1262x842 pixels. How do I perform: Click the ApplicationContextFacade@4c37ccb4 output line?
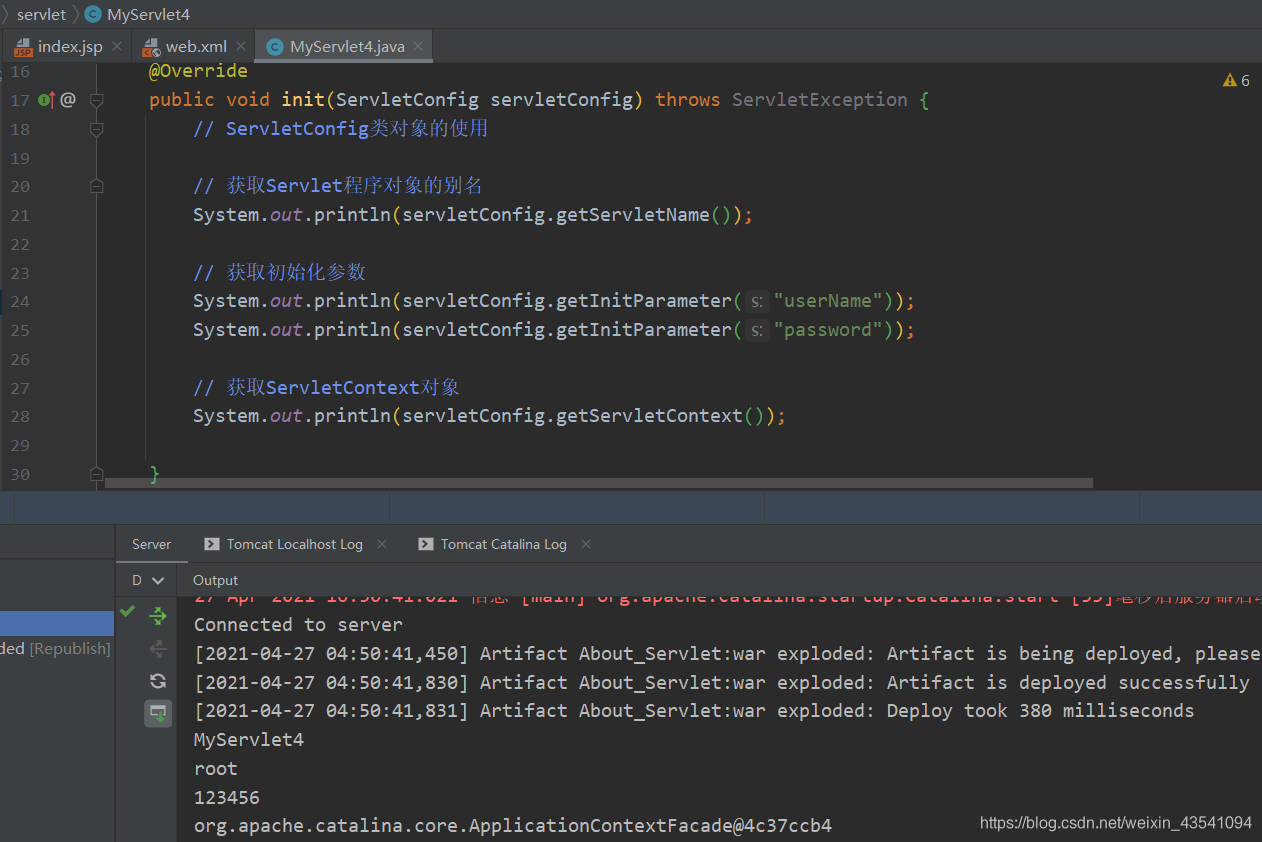pyautogui.click(x=513, y=826)
